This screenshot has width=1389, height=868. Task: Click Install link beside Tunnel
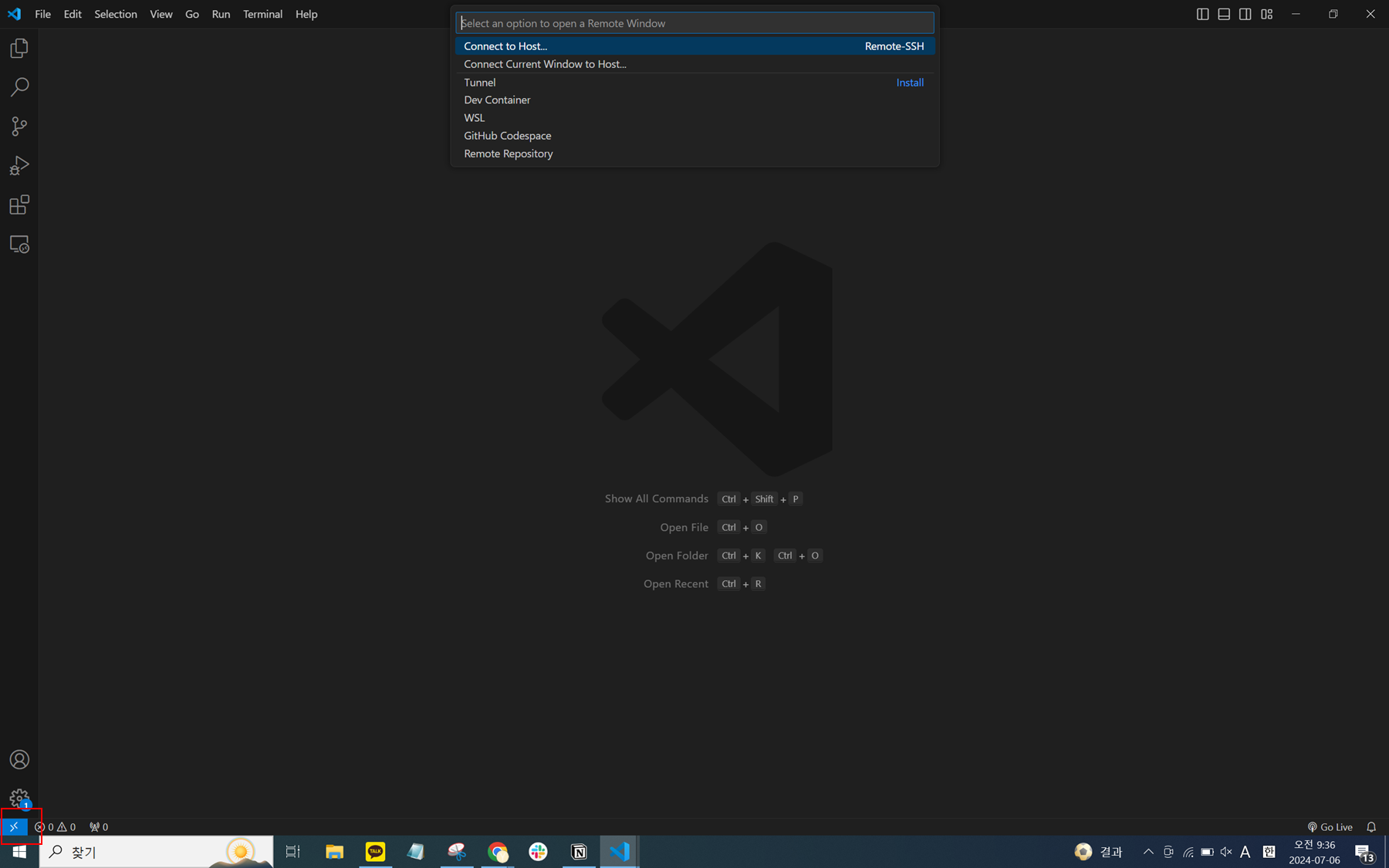910,83
